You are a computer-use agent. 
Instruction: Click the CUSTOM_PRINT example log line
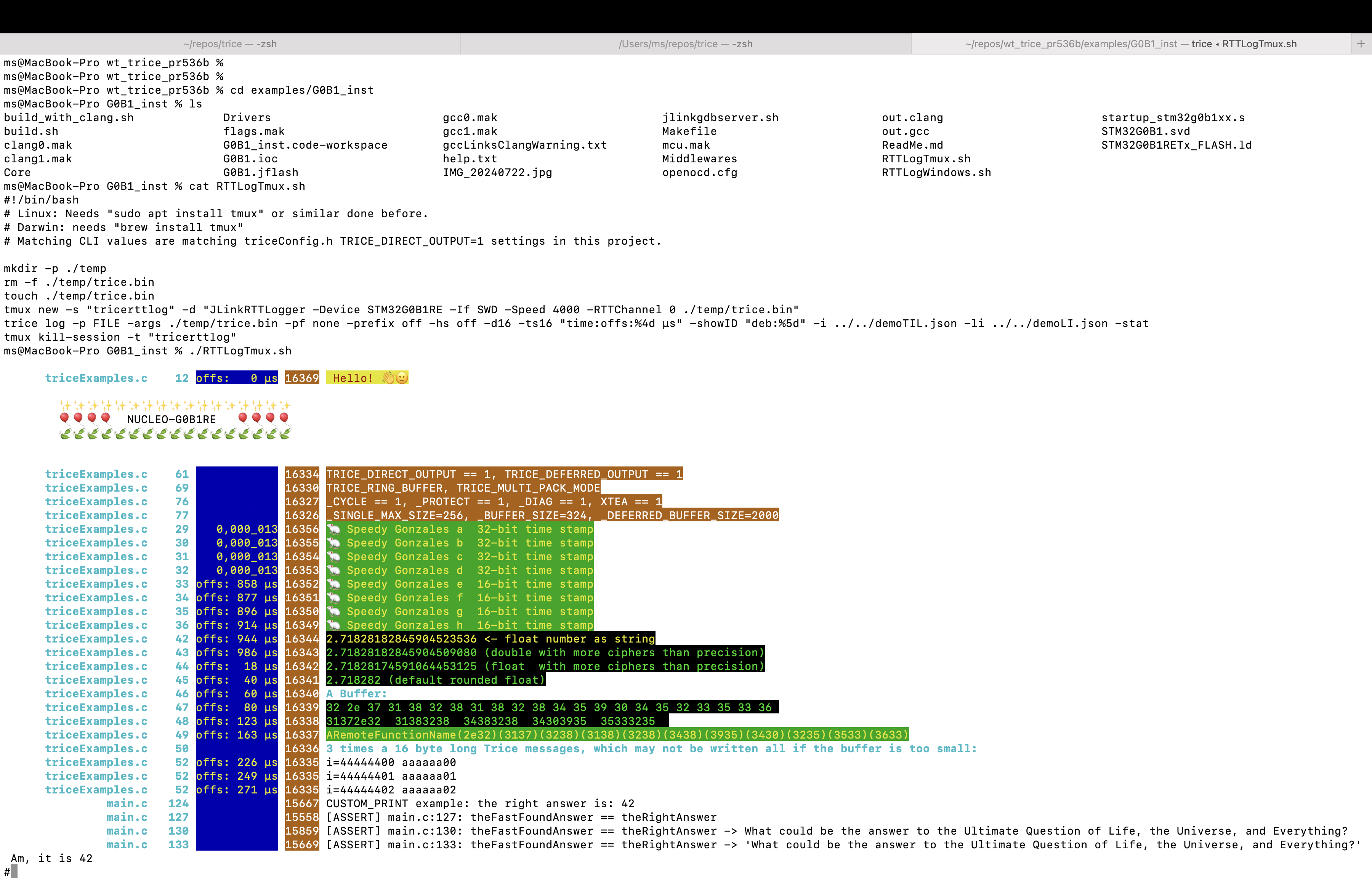point(479,803)
